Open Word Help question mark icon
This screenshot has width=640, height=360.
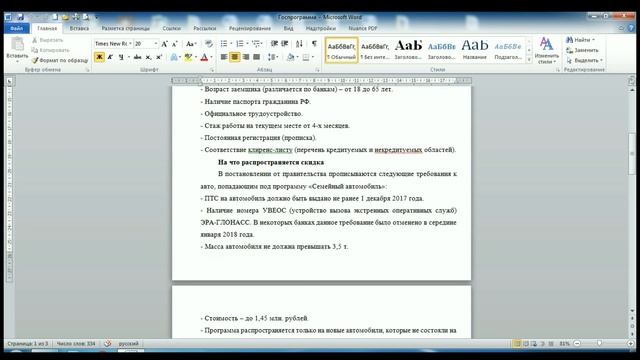[631, 28]
